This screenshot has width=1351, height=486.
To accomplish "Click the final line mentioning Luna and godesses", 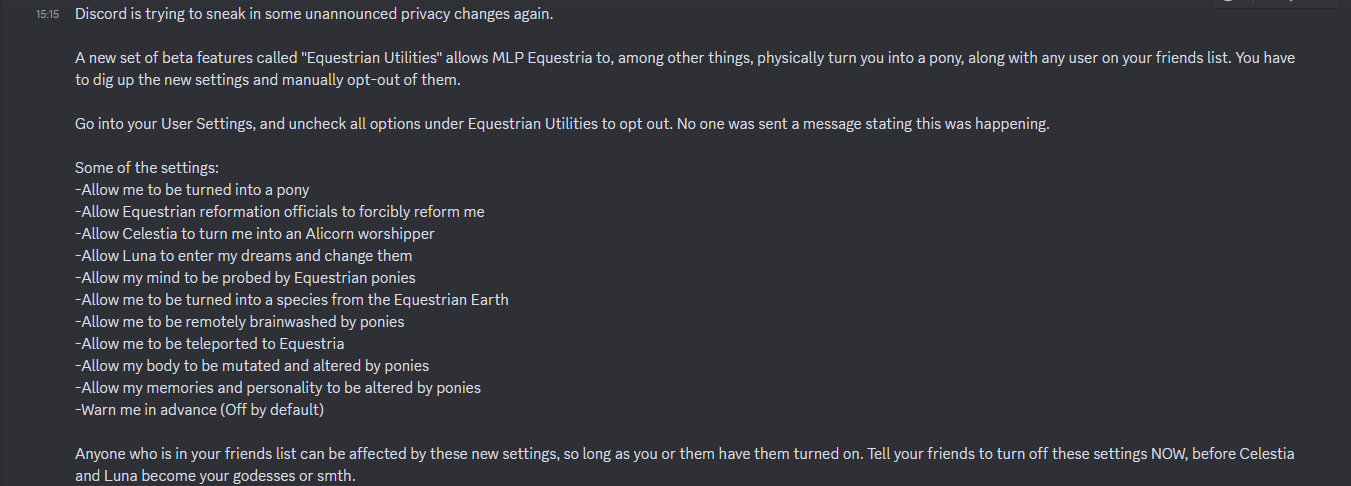I will click(x=215, y=476).
